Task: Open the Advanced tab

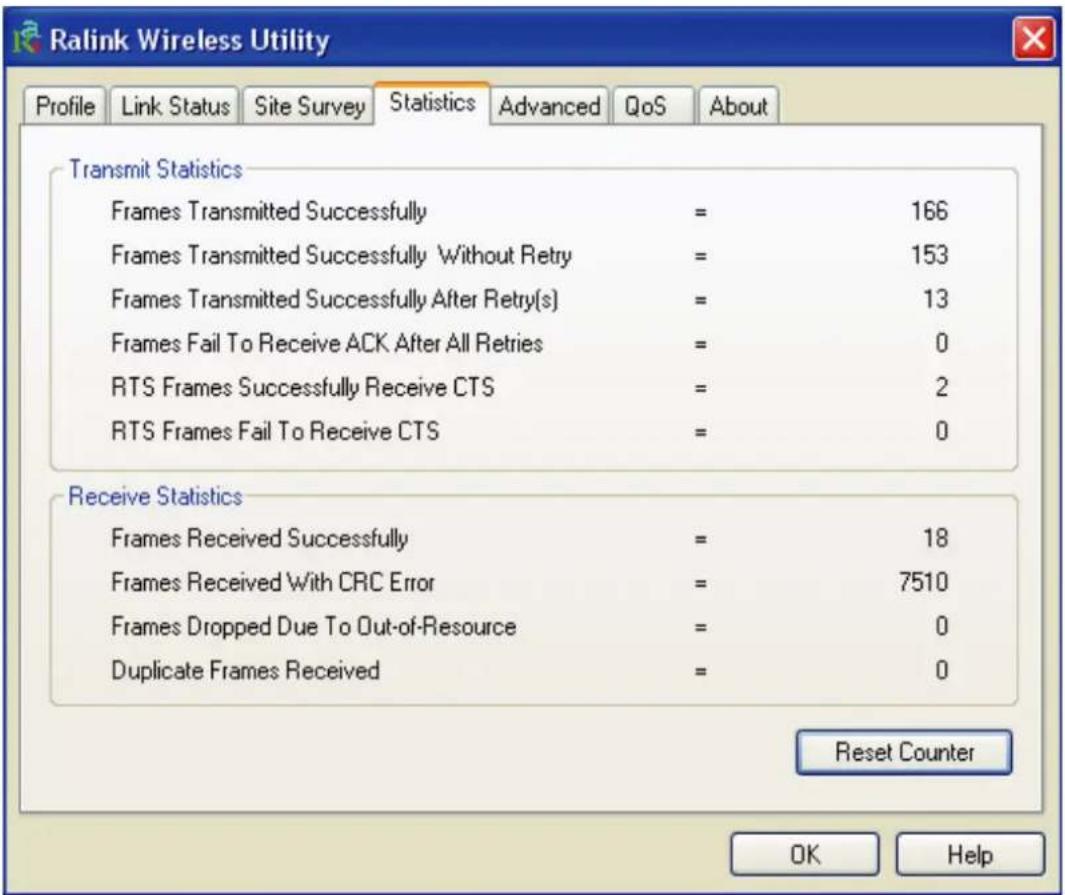Action: [x=549, y=106]
